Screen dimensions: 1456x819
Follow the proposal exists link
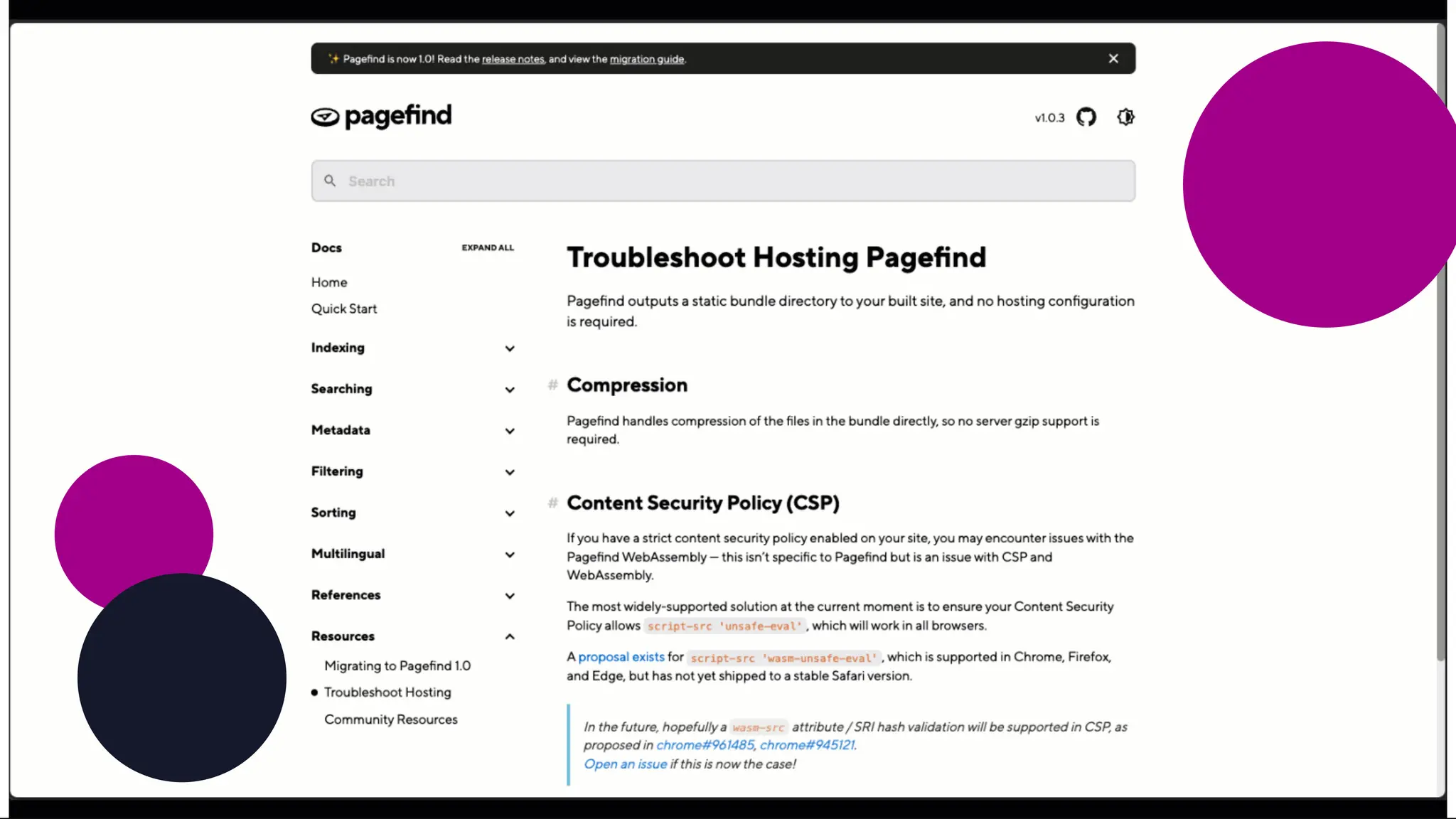tap(621, 657)
